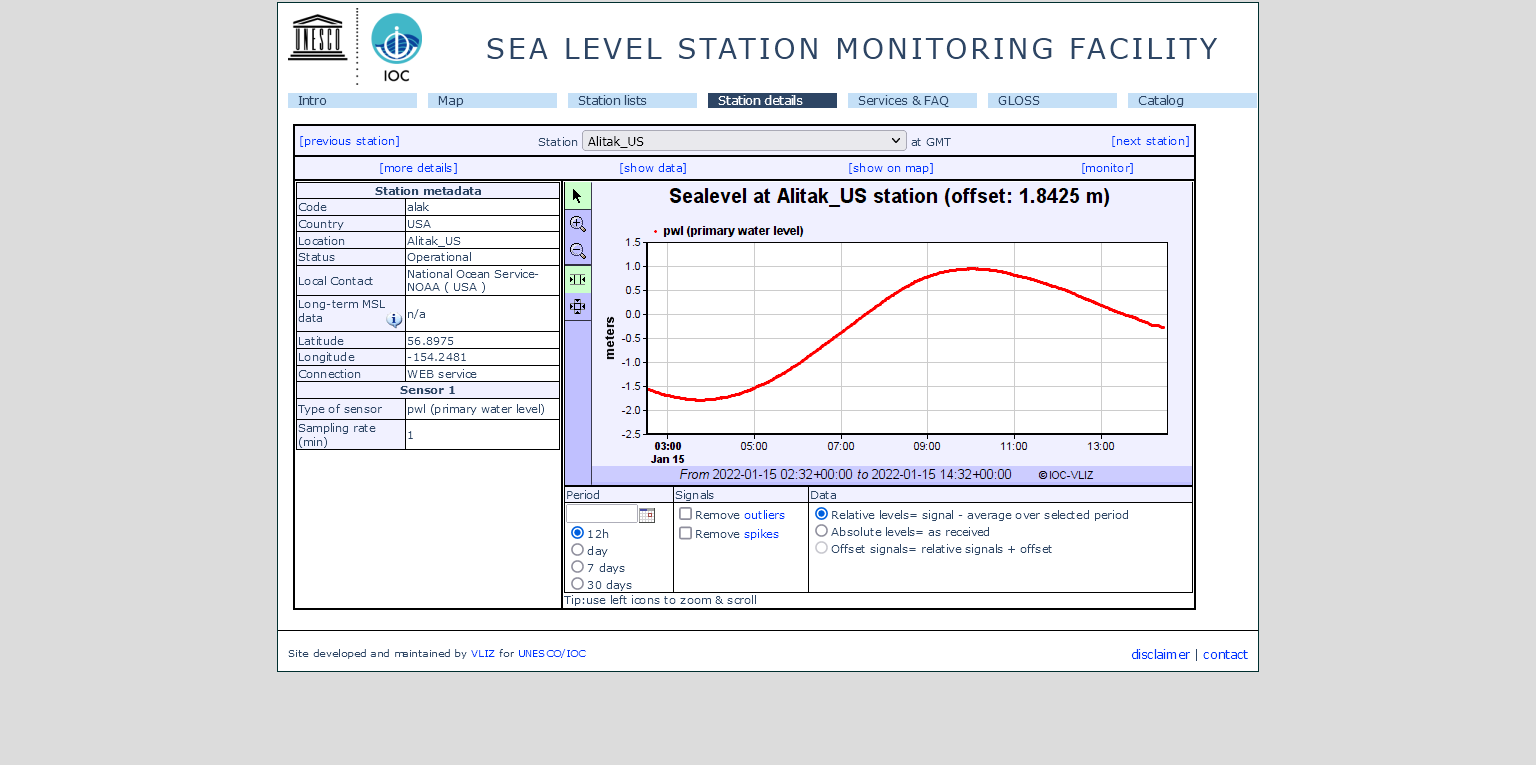Select Relative levels data option
The width and height of the screenshot is (1536, 765).
[x=822, y=514]
